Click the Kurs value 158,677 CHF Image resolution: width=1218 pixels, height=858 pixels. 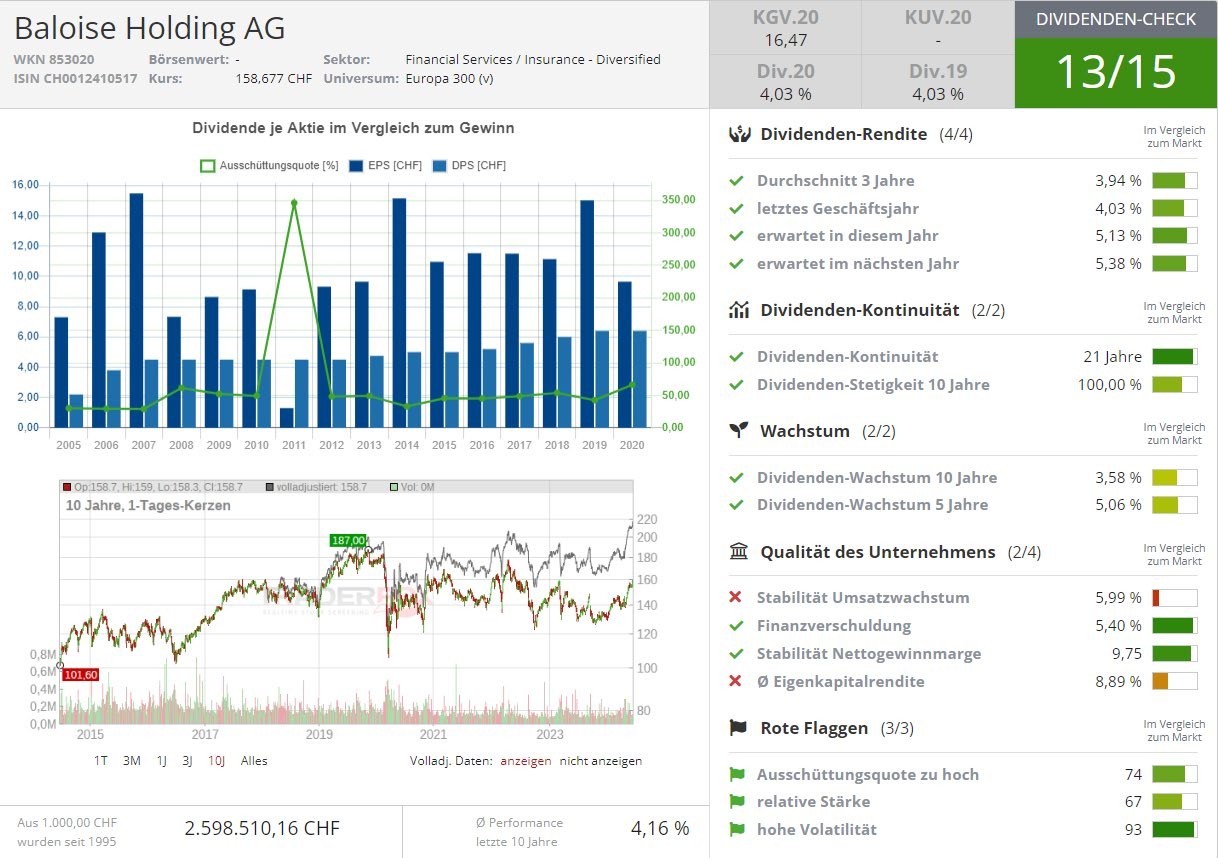tap(274, 78)
